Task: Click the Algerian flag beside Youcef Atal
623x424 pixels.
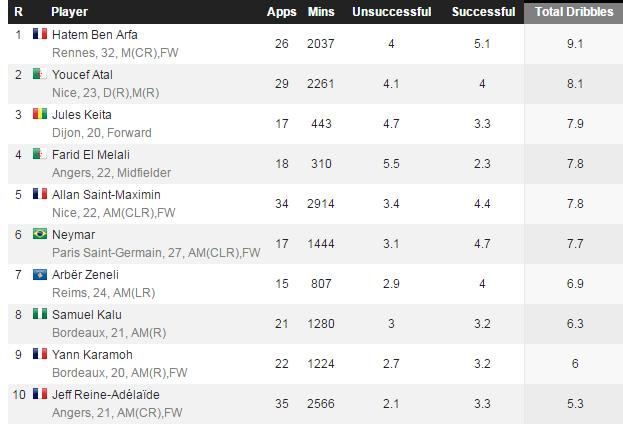Action: (40, 74)
